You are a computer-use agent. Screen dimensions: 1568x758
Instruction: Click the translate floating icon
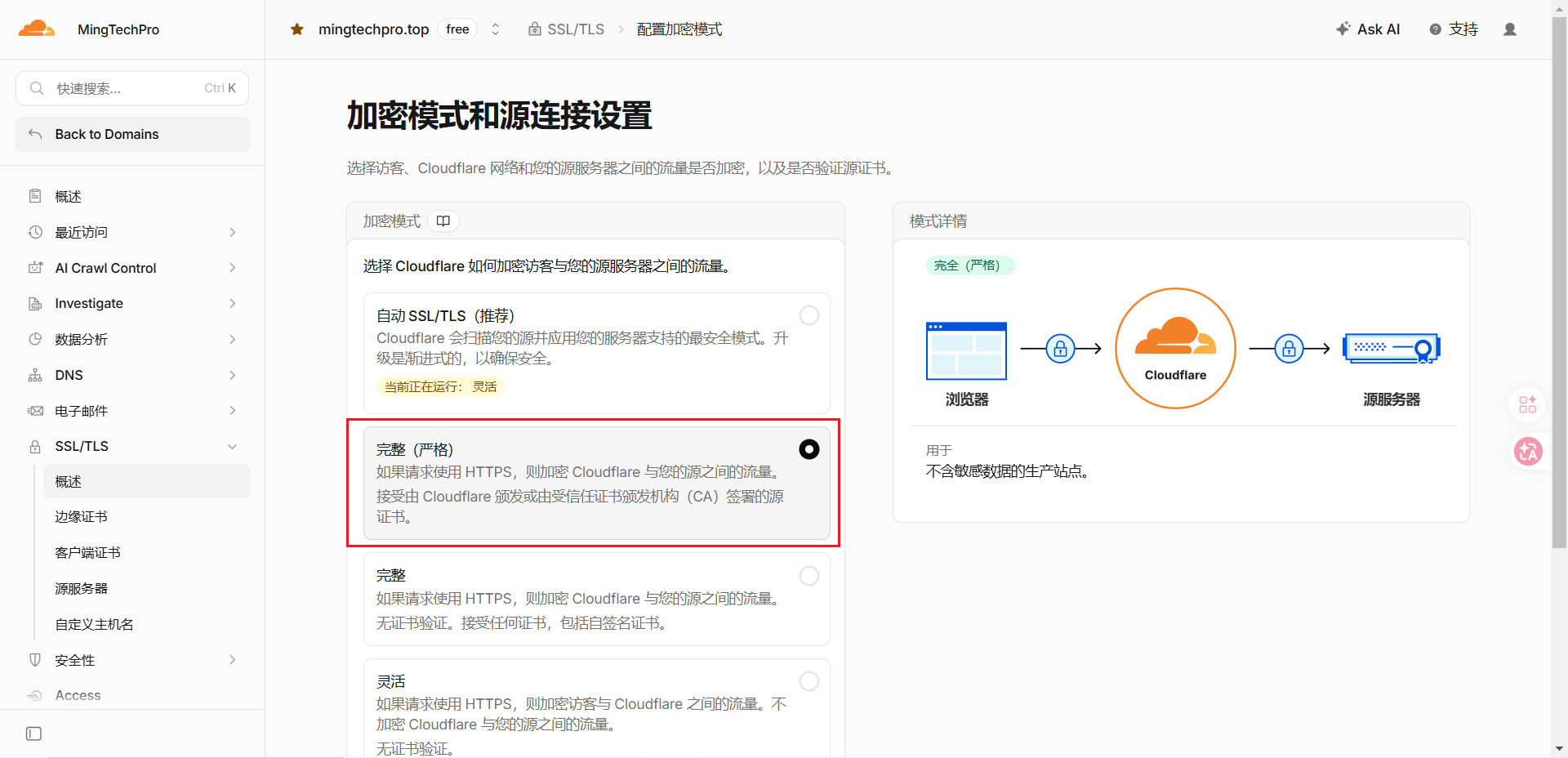tap(1528, 451)
